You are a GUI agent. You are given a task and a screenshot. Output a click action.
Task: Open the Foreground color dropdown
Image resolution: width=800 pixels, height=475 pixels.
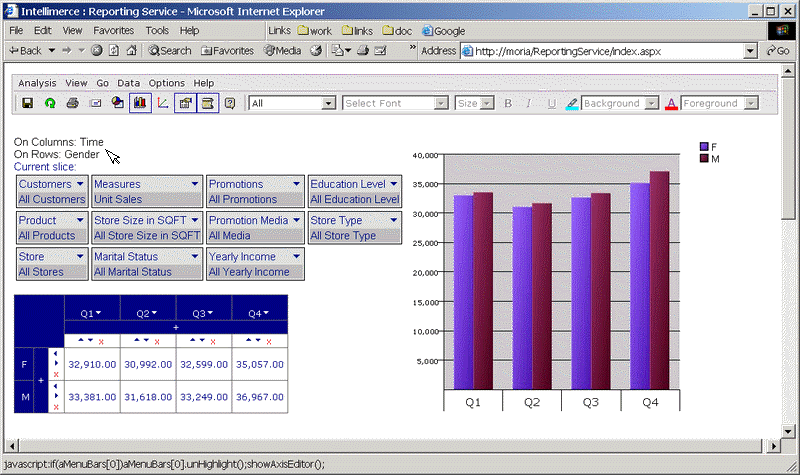(x=751, y=104)
